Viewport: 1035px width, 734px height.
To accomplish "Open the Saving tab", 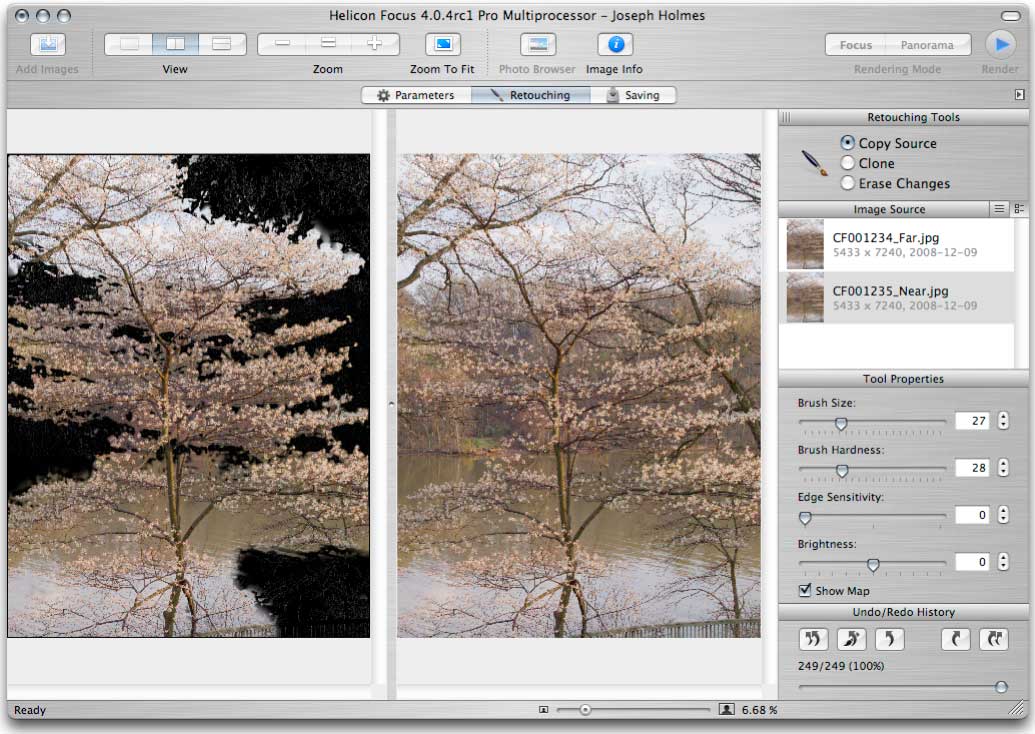I will [632, 95].
